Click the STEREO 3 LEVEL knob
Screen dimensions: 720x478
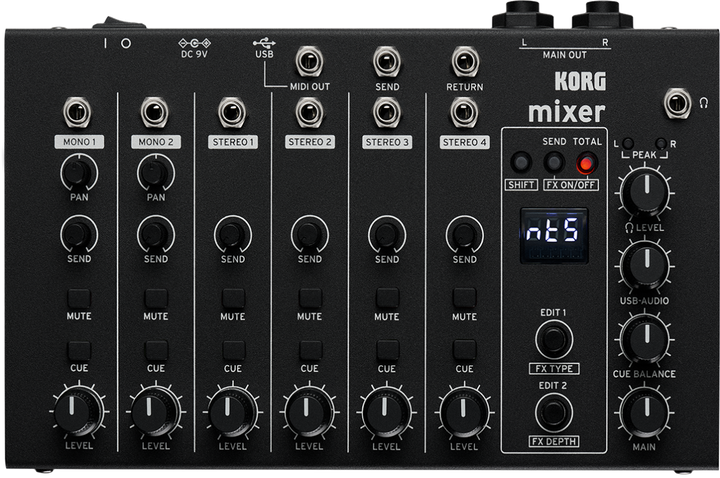[x=387, y=411]
